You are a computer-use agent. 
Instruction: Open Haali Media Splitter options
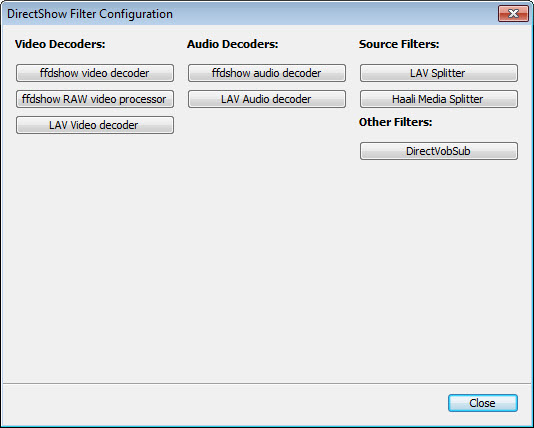[439, 99]
